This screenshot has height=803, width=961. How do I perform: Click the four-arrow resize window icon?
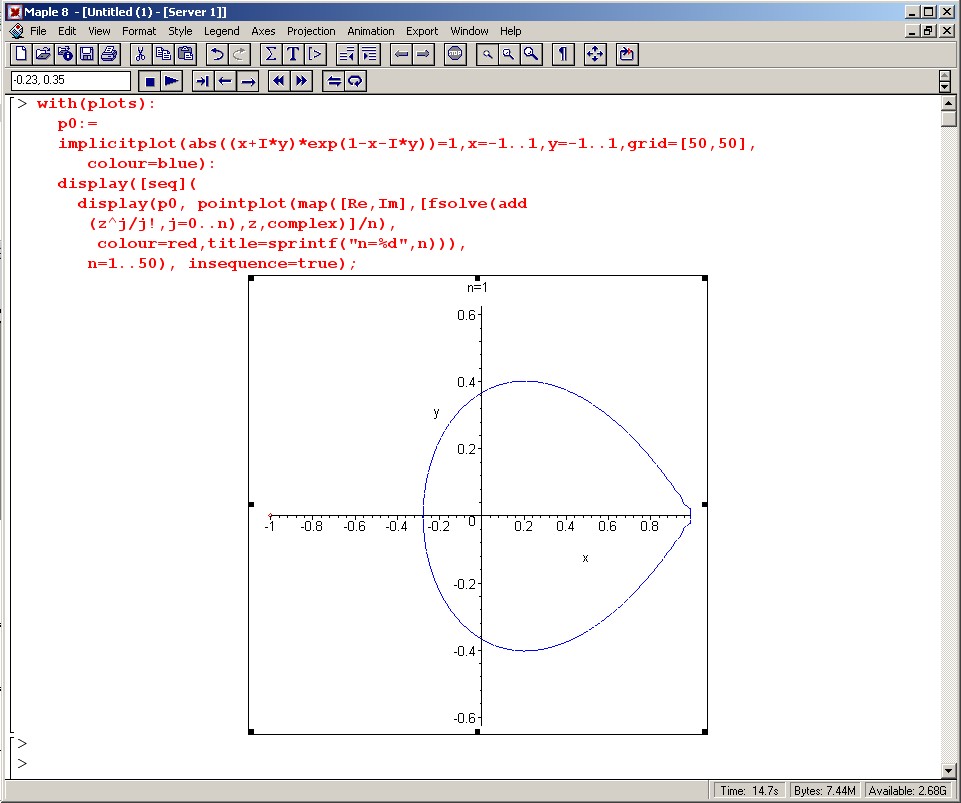594,55
